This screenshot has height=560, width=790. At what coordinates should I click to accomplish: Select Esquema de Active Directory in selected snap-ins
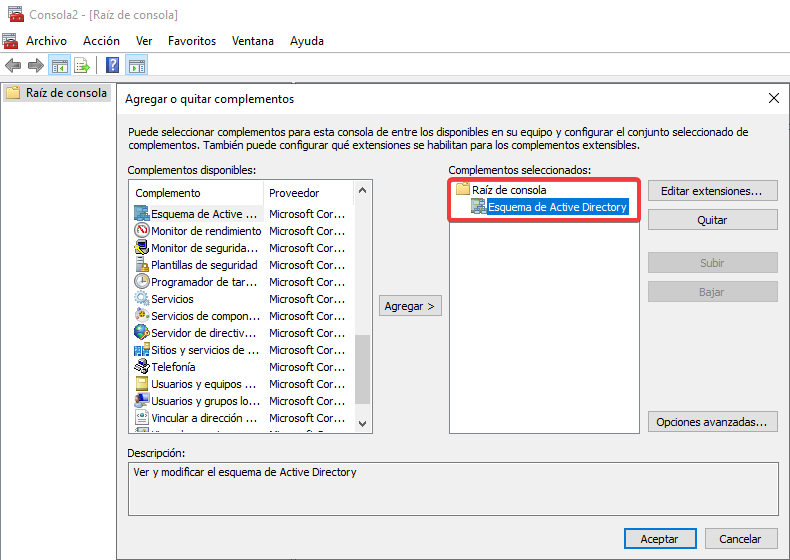coord(556,207)
